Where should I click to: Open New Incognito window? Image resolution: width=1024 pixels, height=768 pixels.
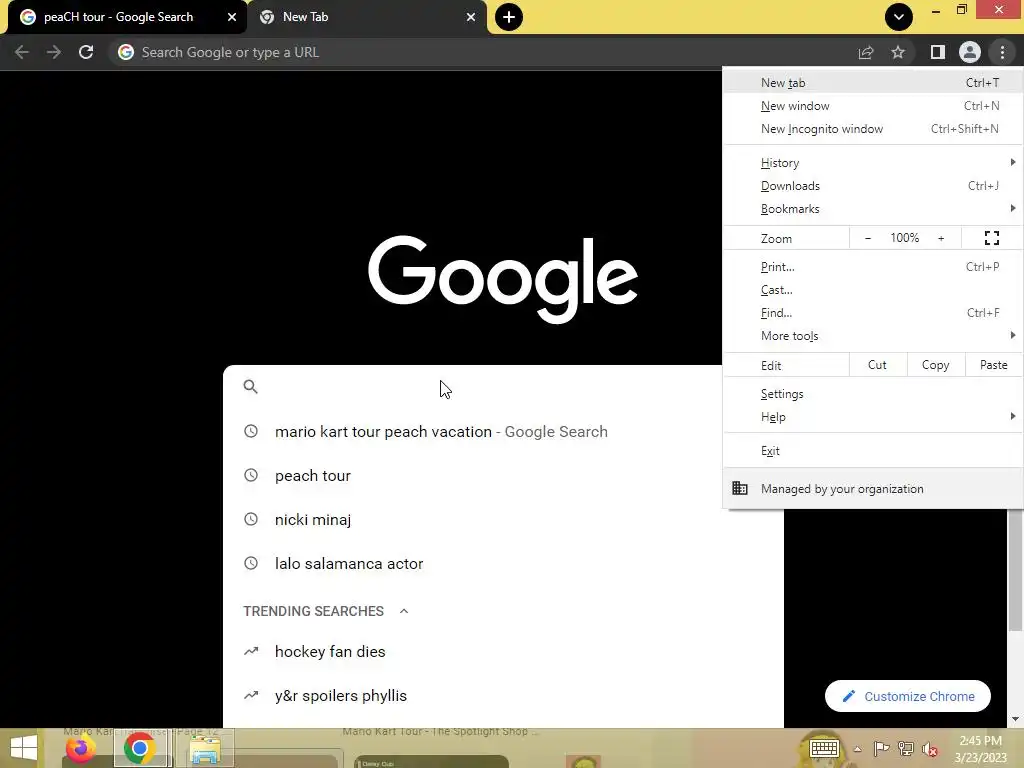(872, 129)
